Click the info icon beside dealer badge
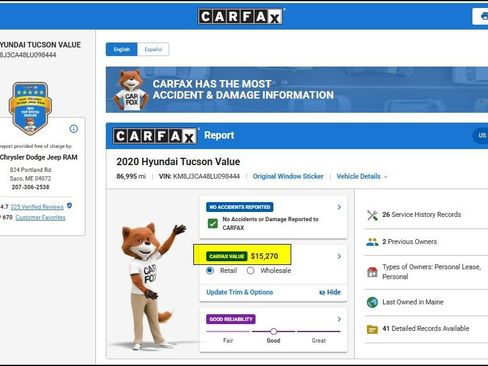Image resolution: width=488 pixels, height=366 pixels. tap(74, 129)
